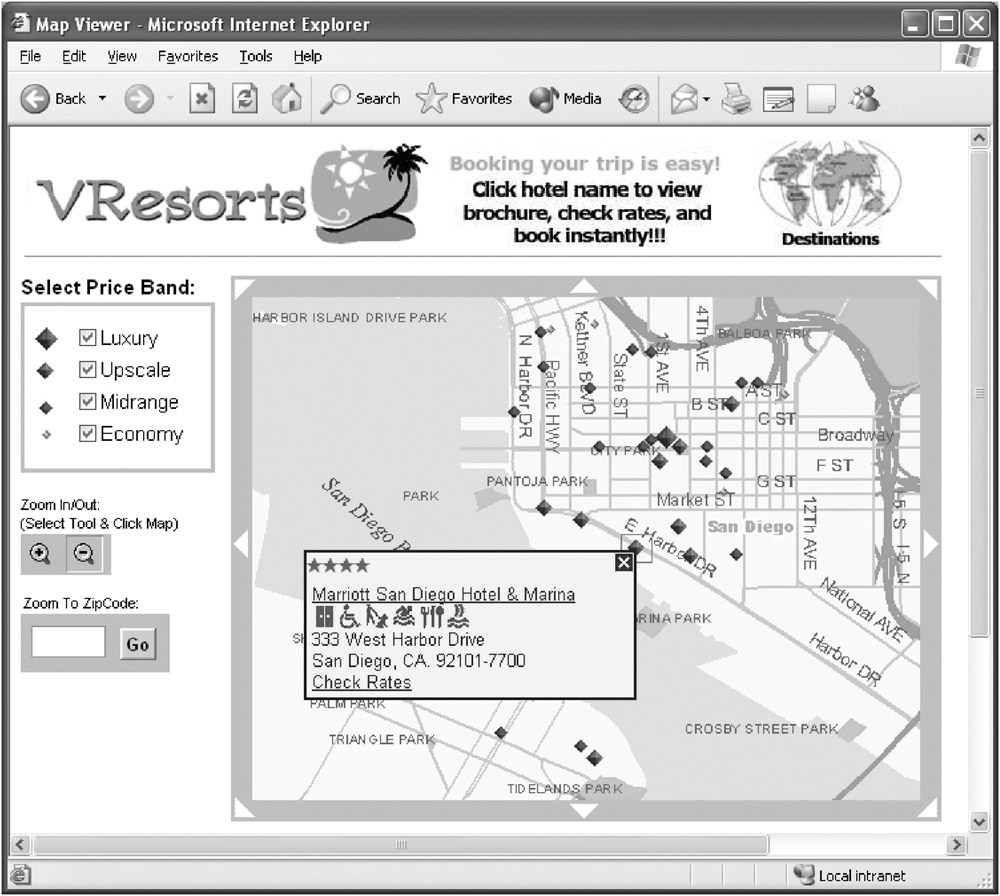Click the Mail envelope icon
Screen dimensions: 1000x896
click(684, 99)
